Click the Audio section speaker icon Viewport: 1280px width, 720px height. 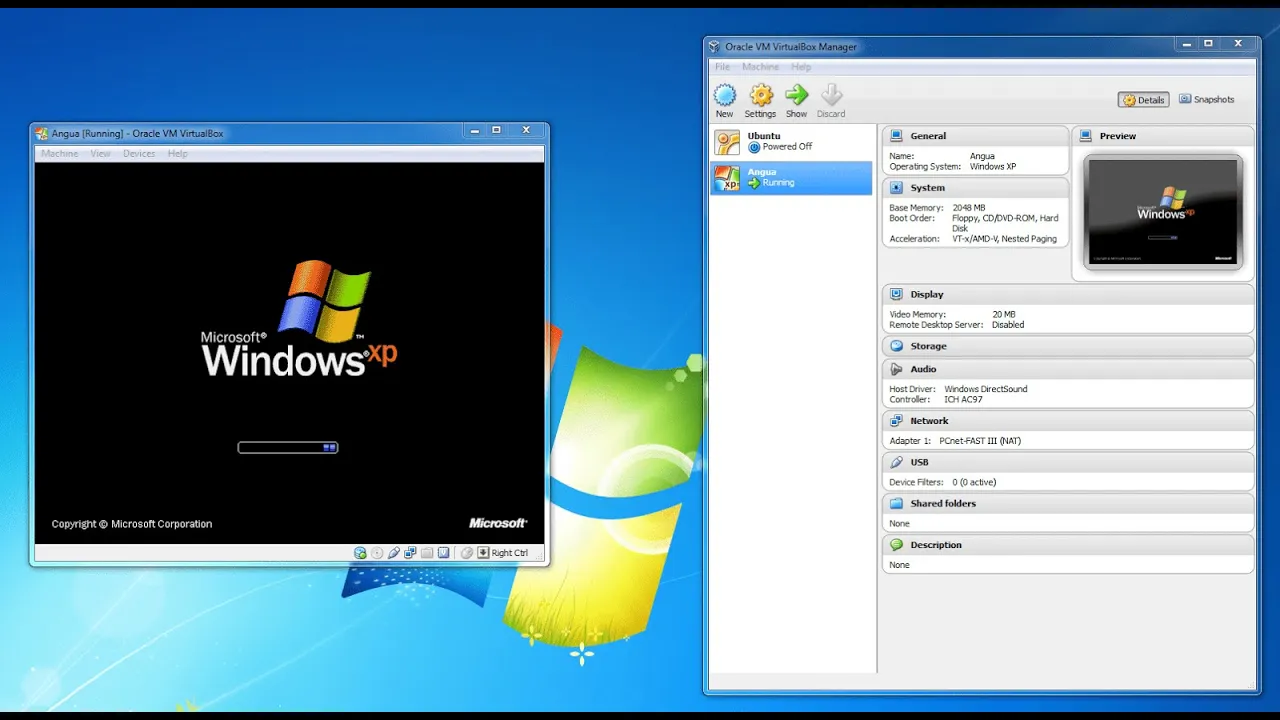896,369
